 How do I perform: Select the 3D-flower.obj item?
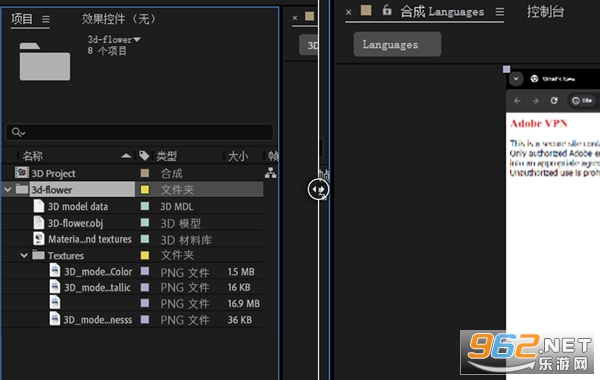point(75,223)
